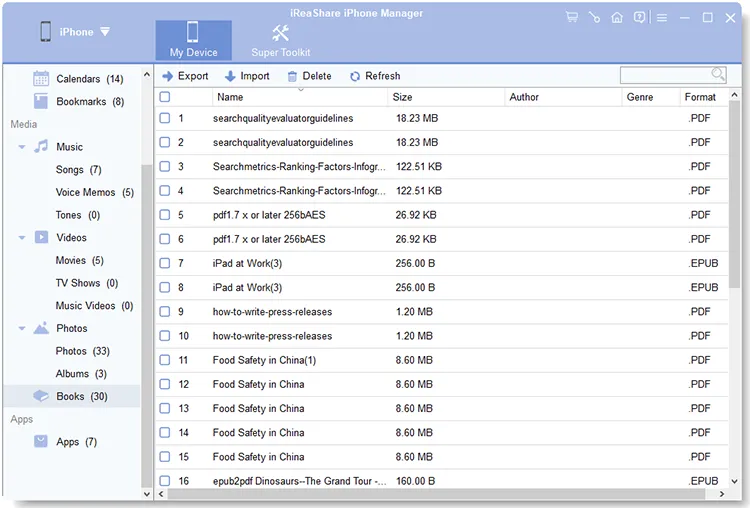750x508 pixels.
Task: Open the hamburger menu in title bar
Action: [x=662, y=17]
